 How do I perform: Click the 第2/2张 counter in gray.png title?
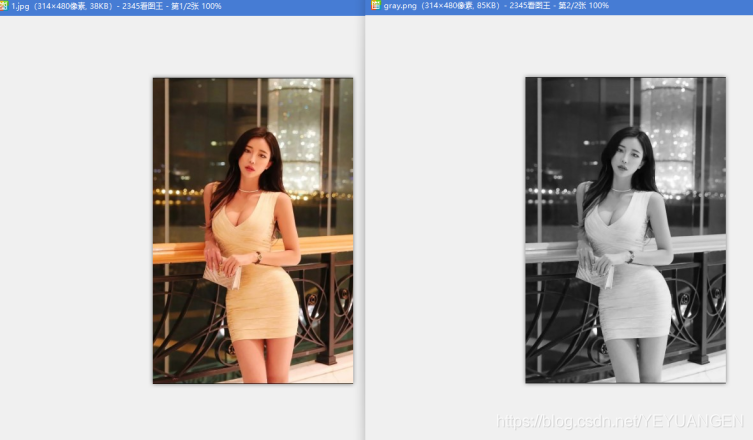[570, 6]
